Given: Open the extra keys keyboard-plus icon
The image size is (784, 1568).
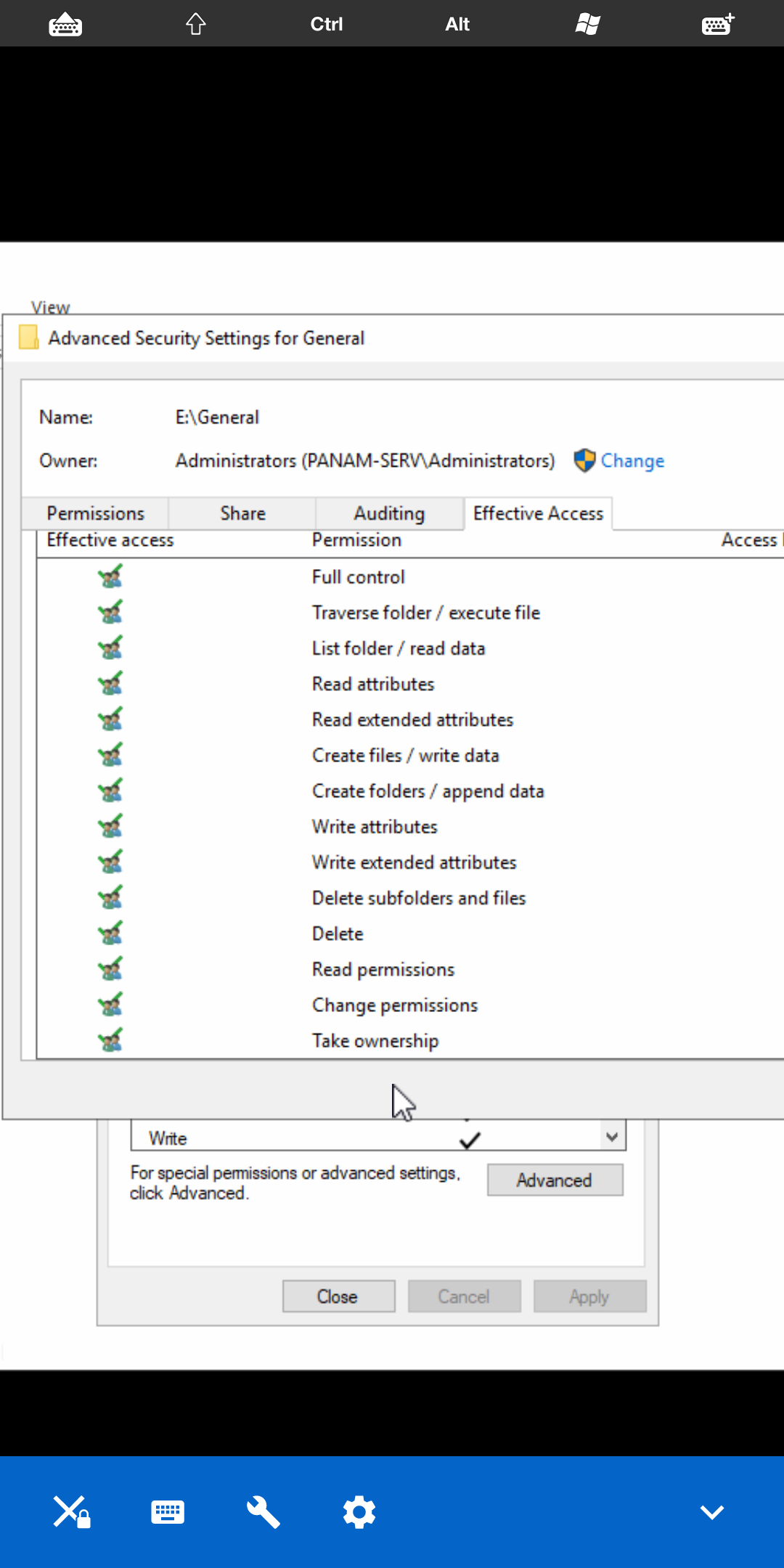Looking at the screenshot, I should pos(717,24).
